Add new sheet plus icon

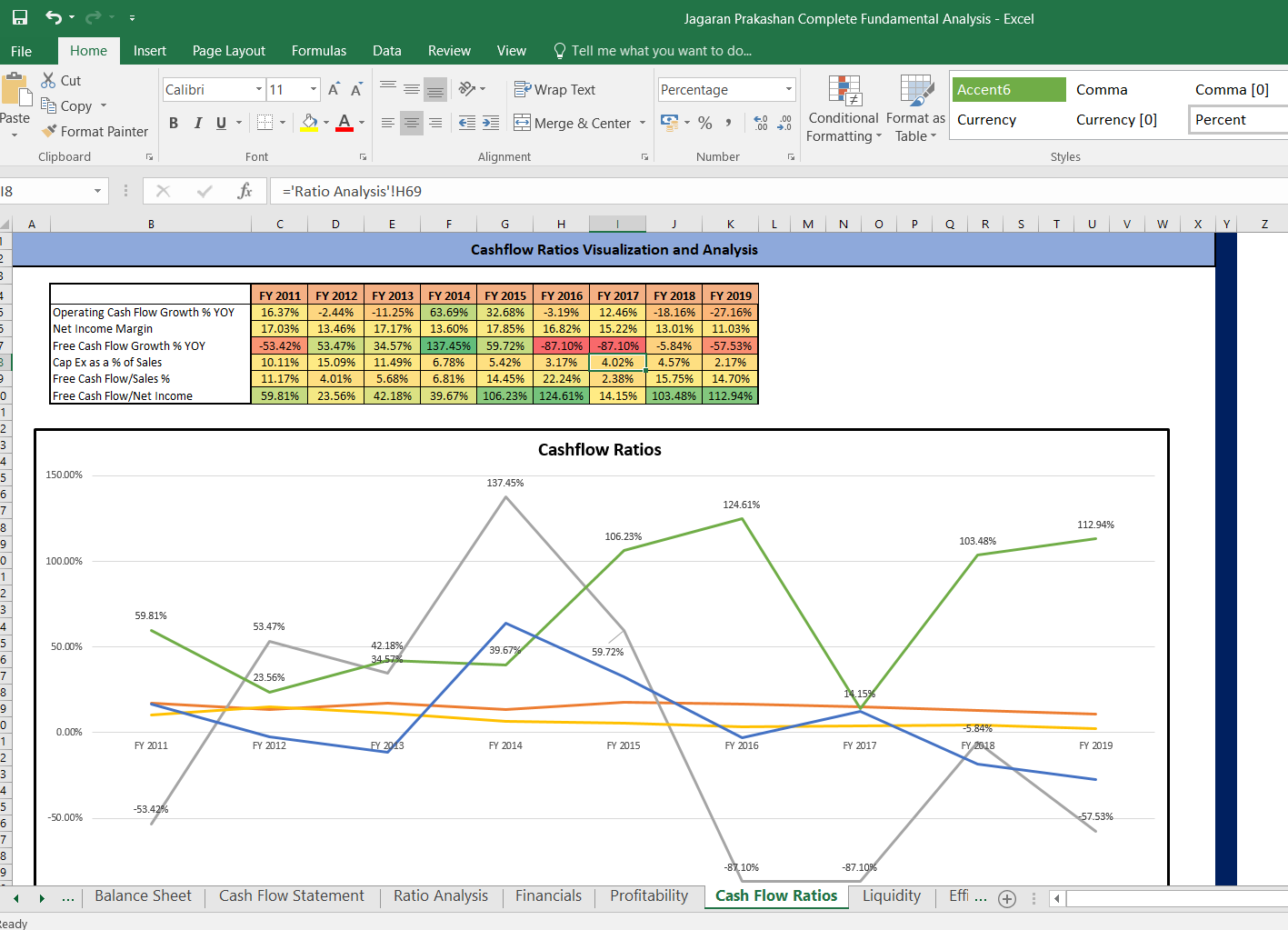(1007, 899)
